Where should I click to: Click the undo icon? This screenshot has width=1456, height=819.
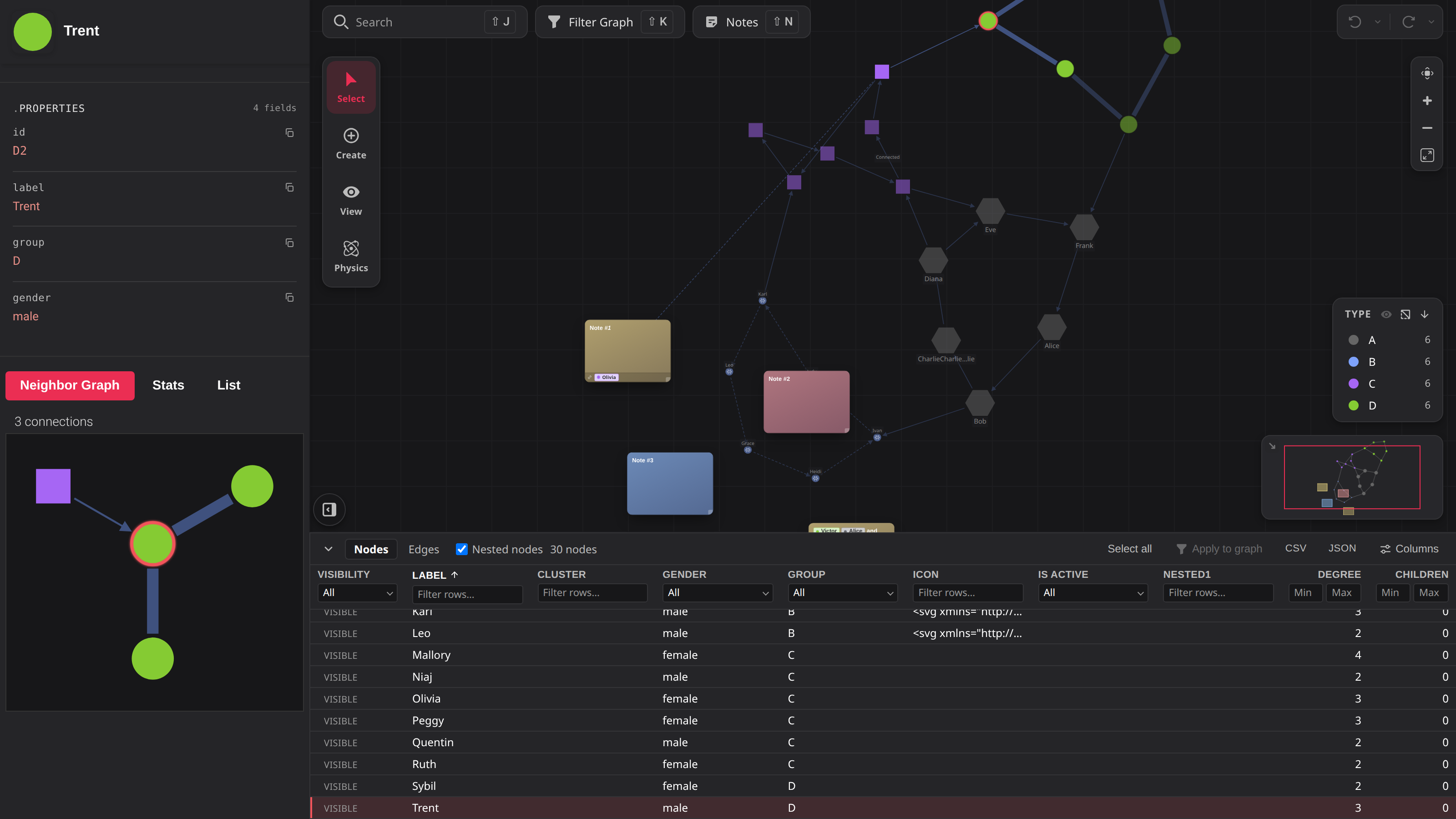(x=1355, y=22)
